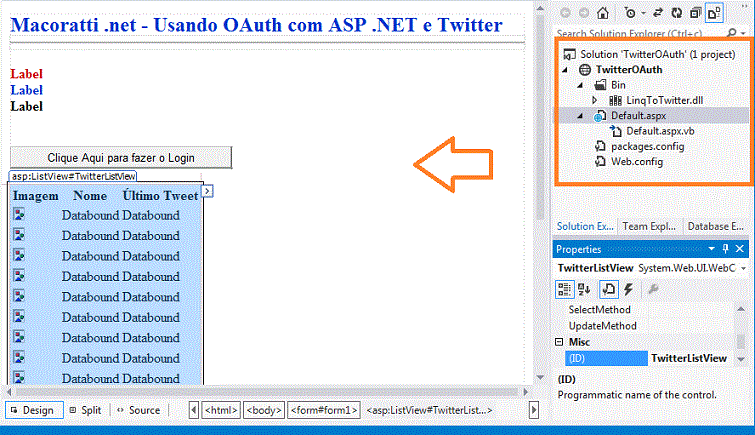Select Web.config file
This screenshot has height=435, width=755.
(x=637, y=162)
